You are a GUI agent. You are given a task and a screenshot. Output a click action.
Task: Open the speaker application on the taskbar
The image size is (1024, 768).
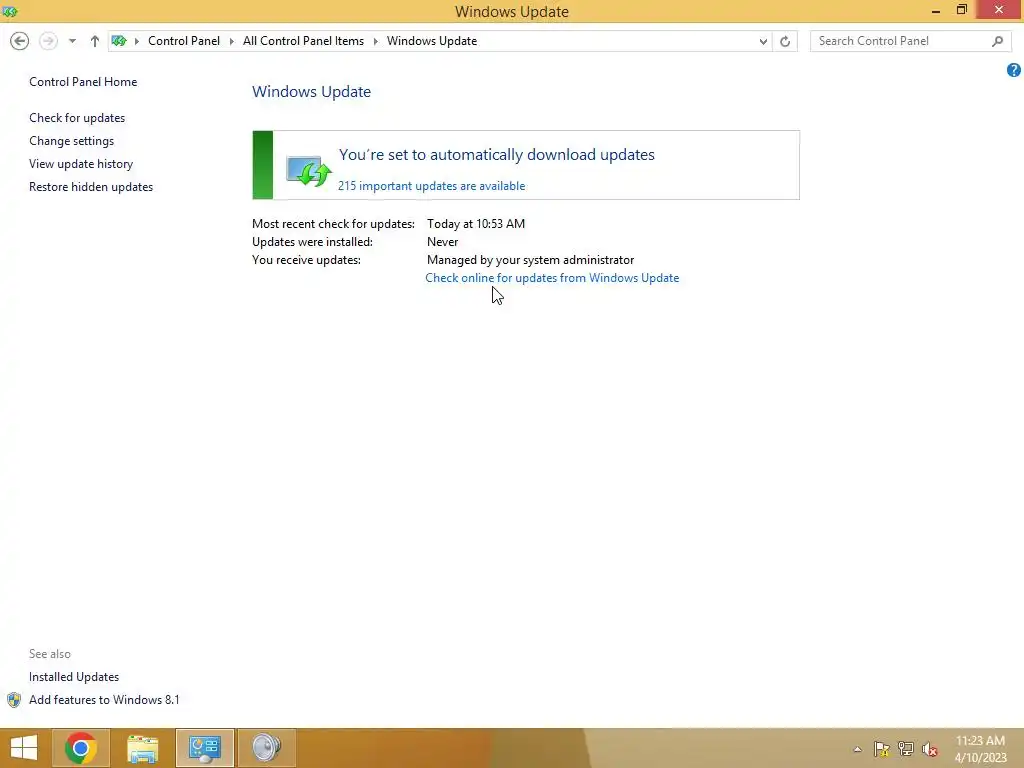[x=266, y=748]
